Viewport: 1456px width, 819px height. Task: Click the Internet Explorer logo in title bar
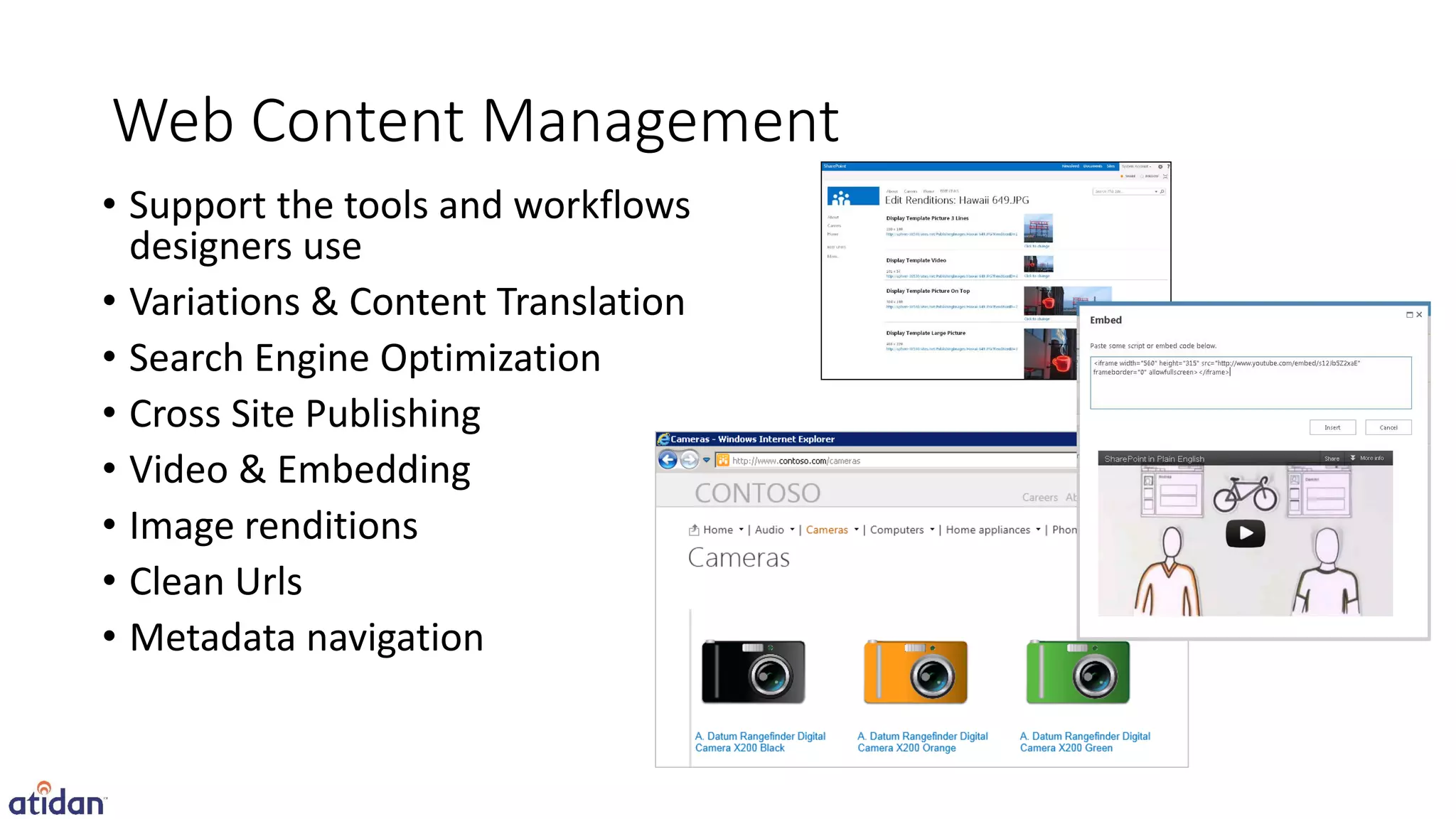pos(663,439)
